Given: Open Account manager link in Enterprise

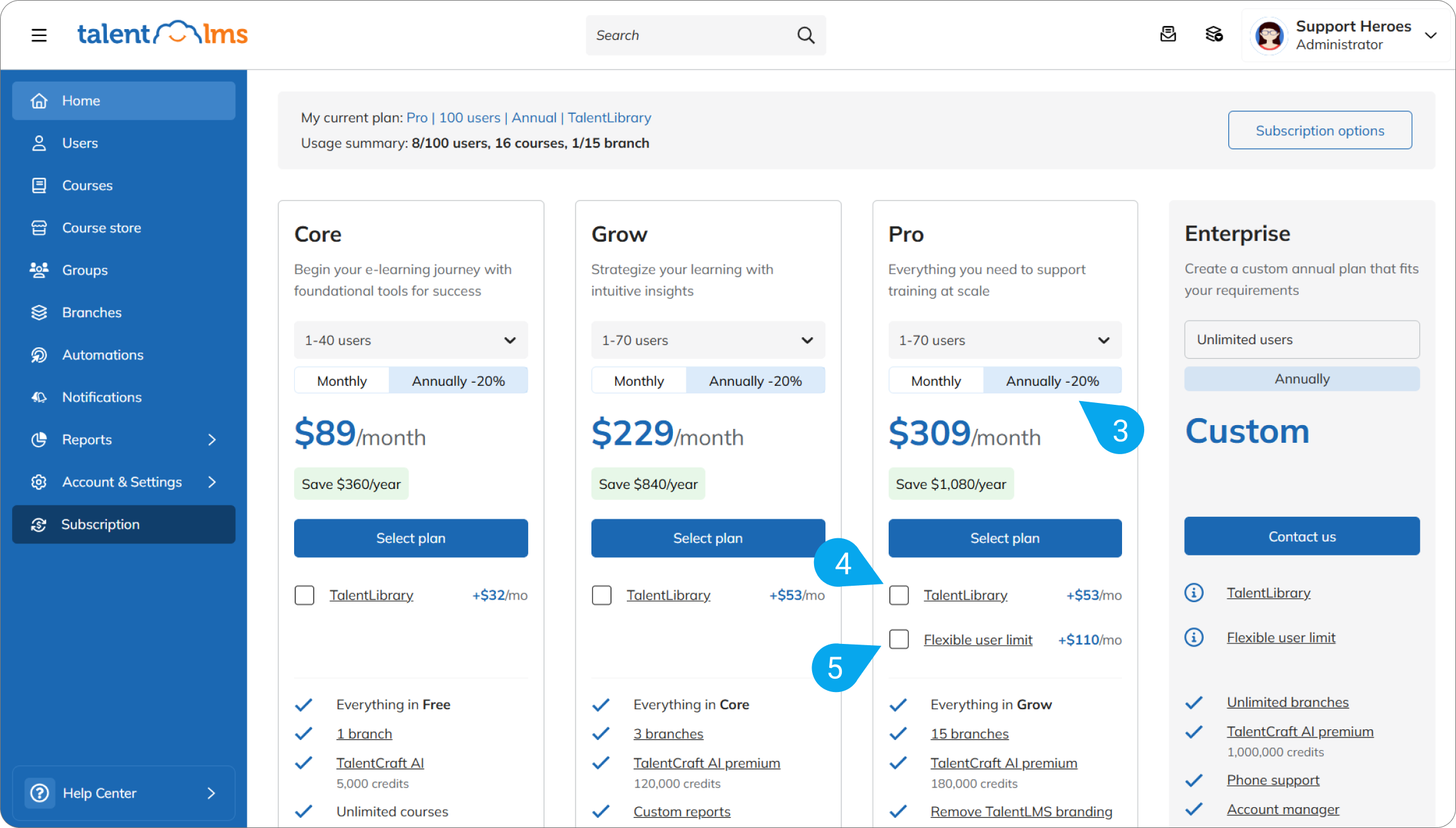Looking at the screenshot, I should pos(1283,810).
